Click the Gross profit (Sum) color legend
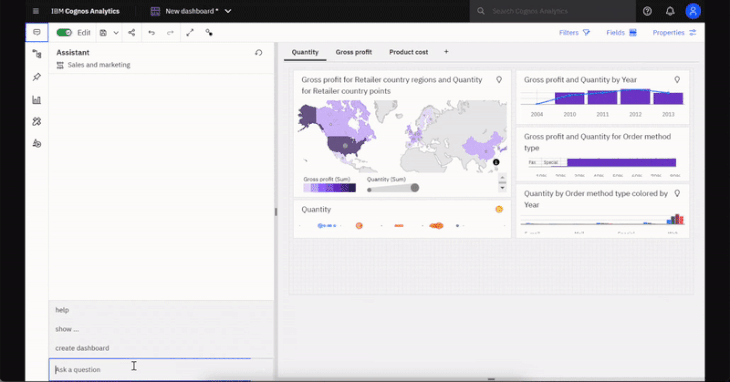Image resolution: width=730 pixels, height=382 pixels. (x=330, y=188)
